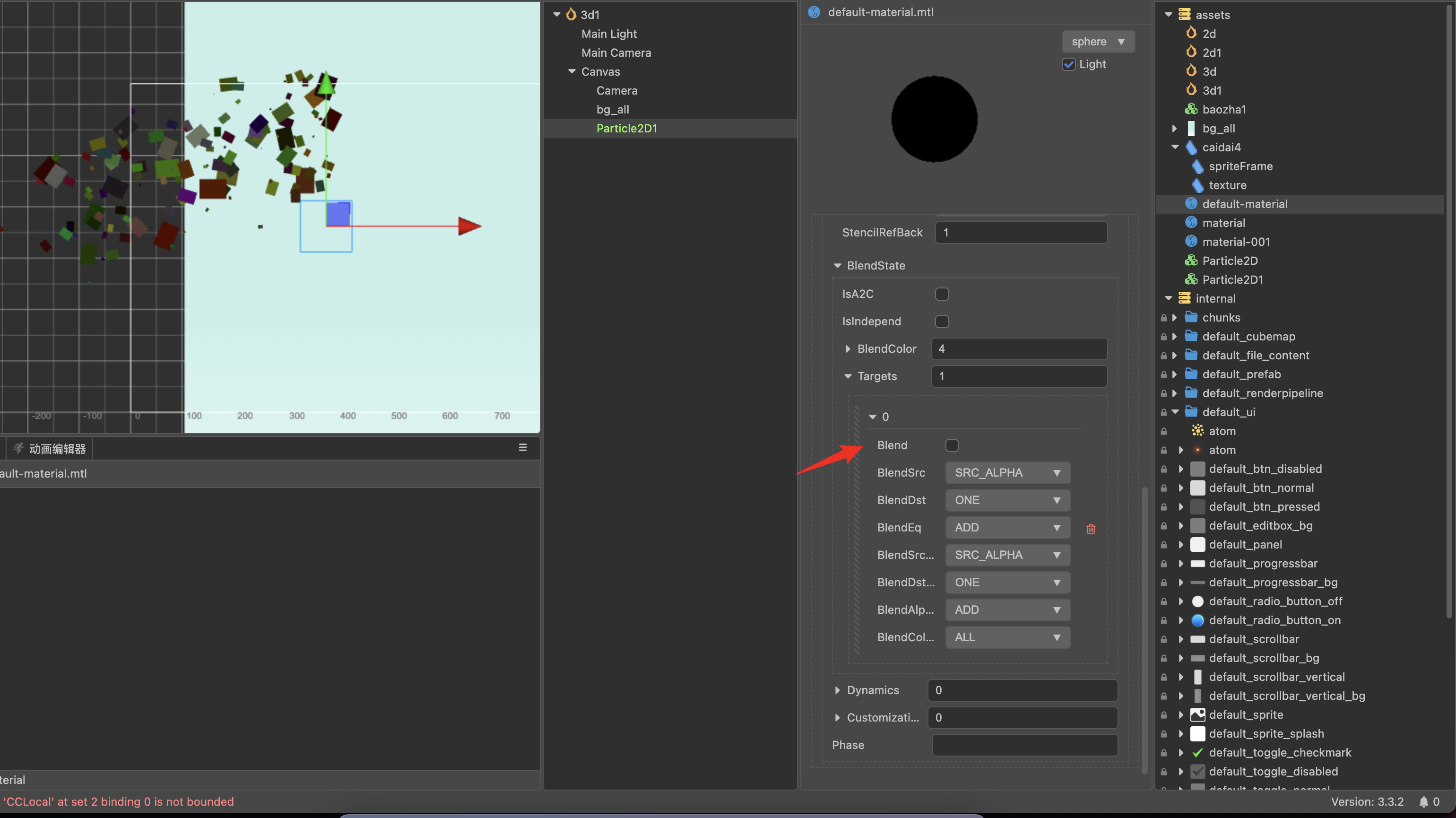1456x818 pixels.
Task: Select the material-001 material icon
Action: (1191, 242)
